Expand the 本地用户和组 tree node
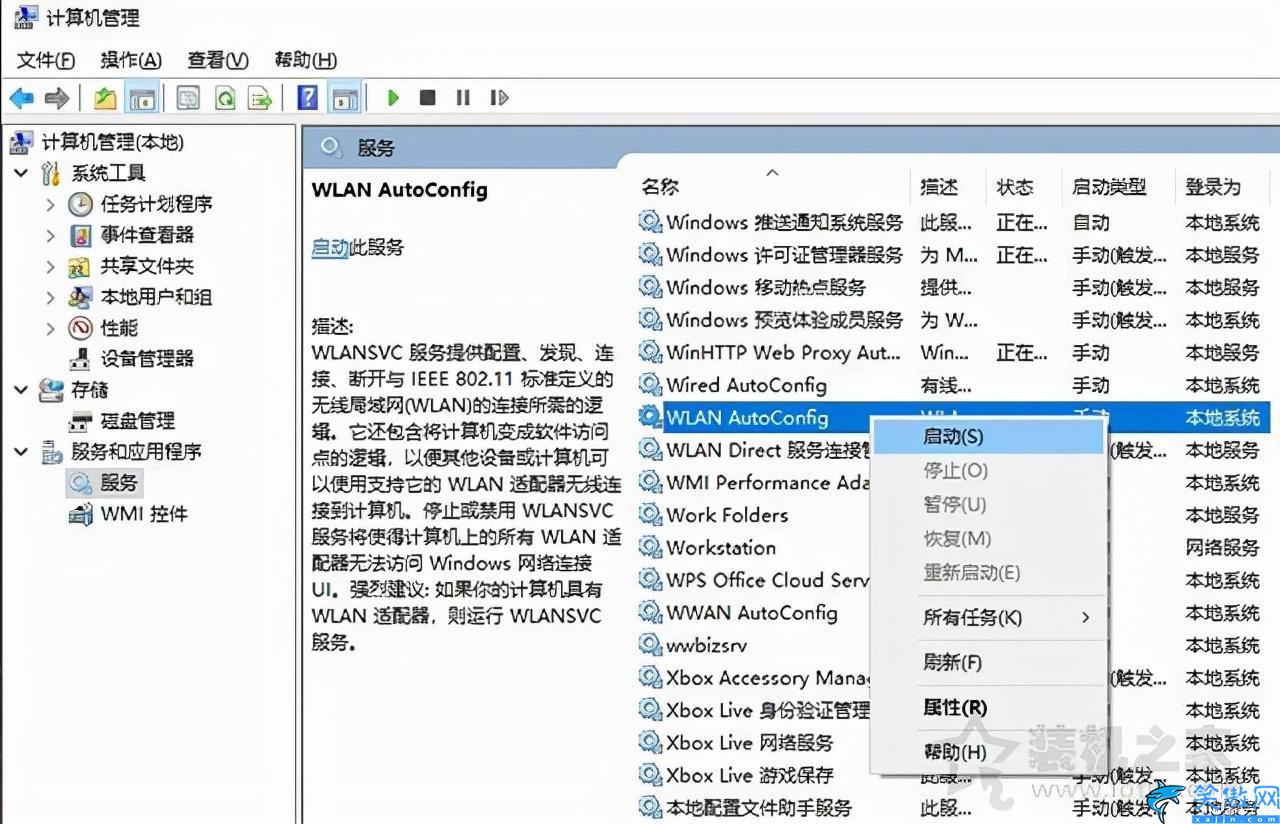The image size is (1280, 824). (x=51, y=298)
